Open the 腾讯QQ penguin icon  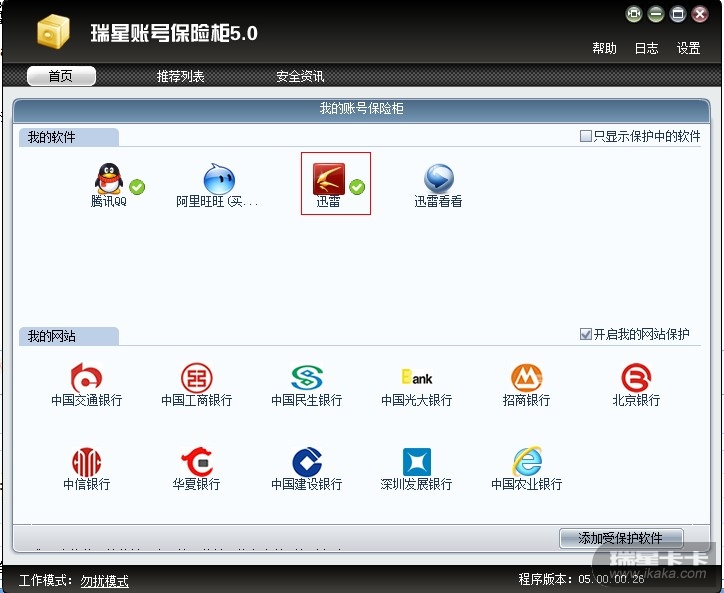point(109,178)
